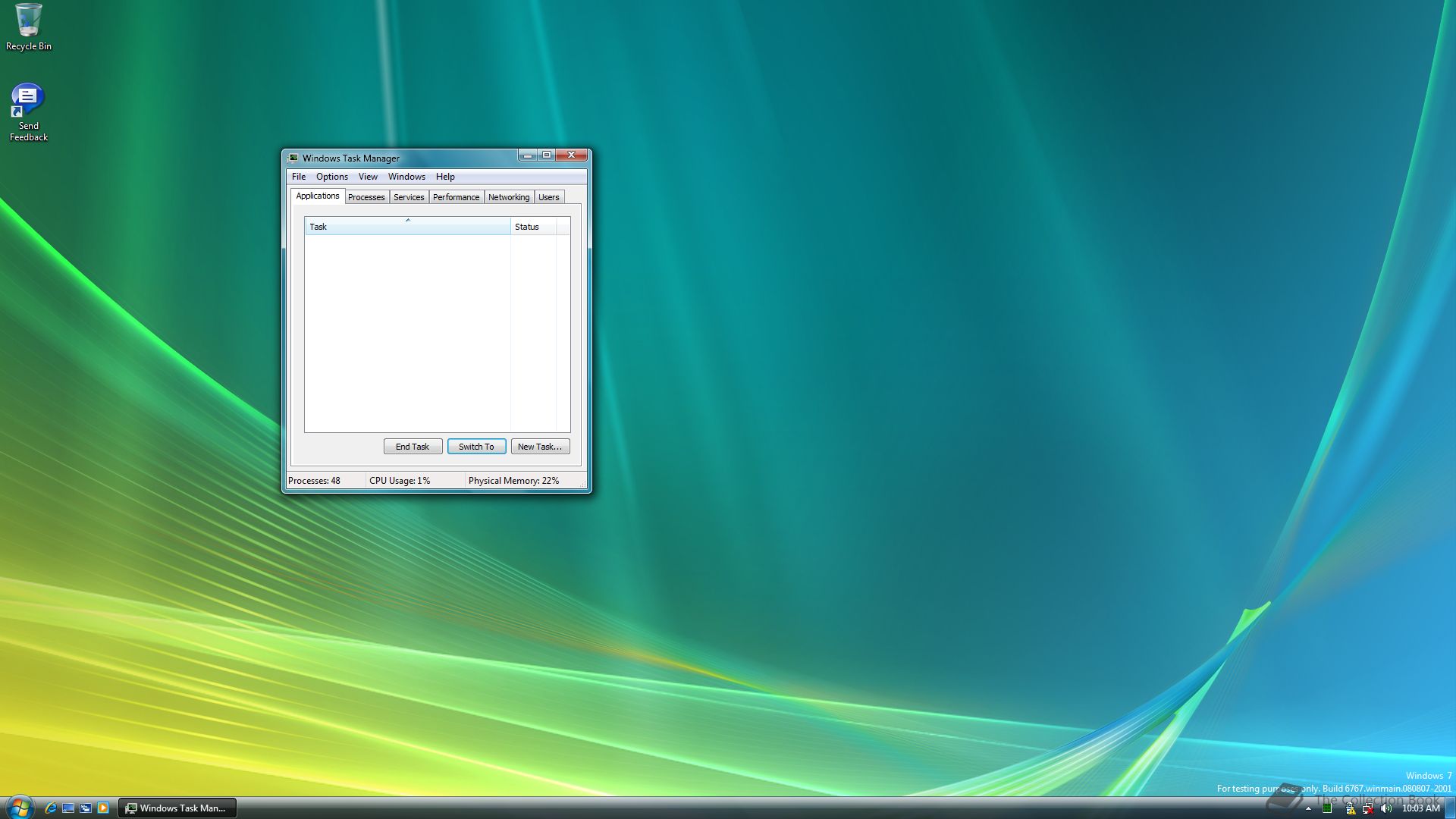This screenshot has width=1456, height=819.
Task: Click the New Task... button
Action: click(x=540, y=447)
